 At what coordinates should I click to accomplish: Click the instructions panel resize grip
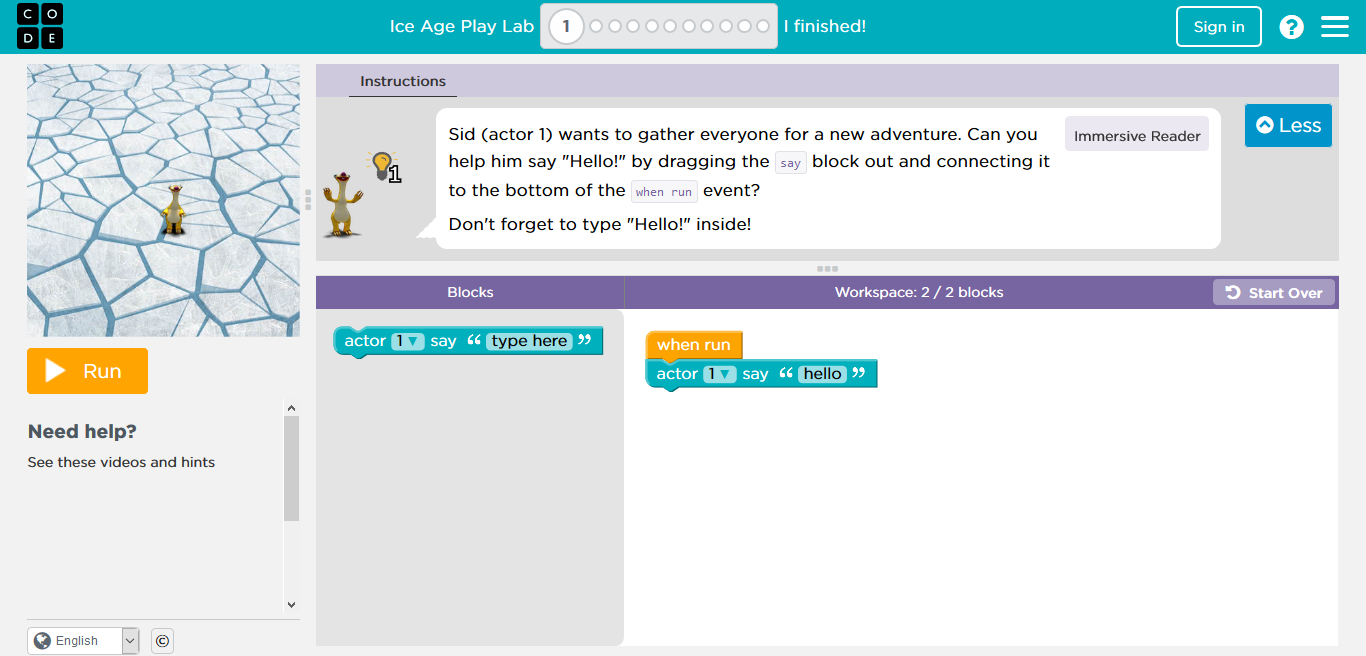pyautogui.click(x=308, y=200)
